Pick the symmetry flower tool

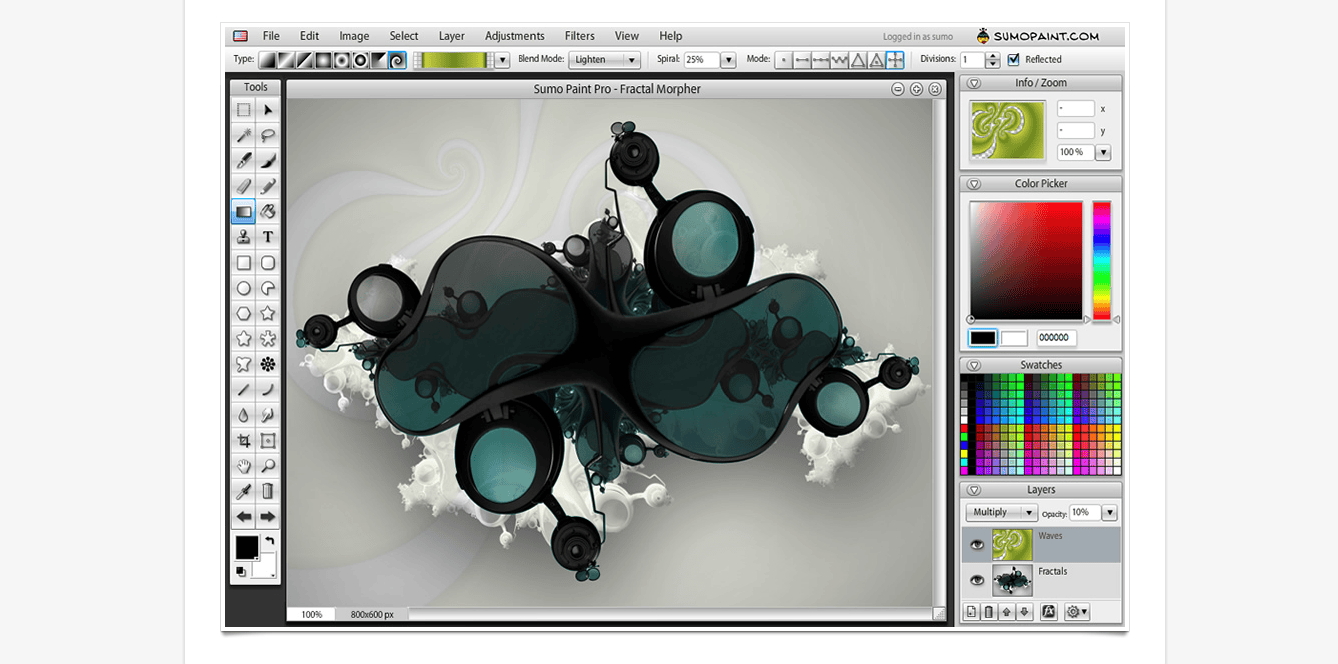coord(268,364)
